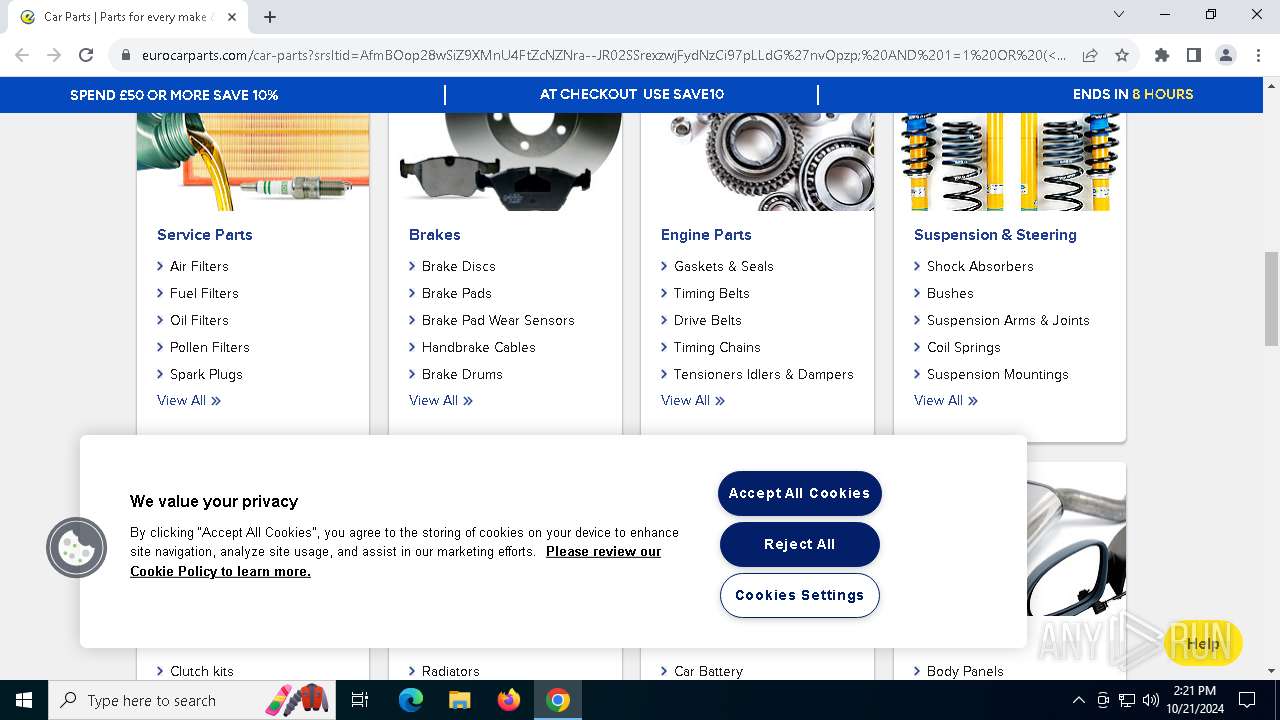View All Engine Parts
Screen dimensions: 1280x720
click(x=693, y=400)
